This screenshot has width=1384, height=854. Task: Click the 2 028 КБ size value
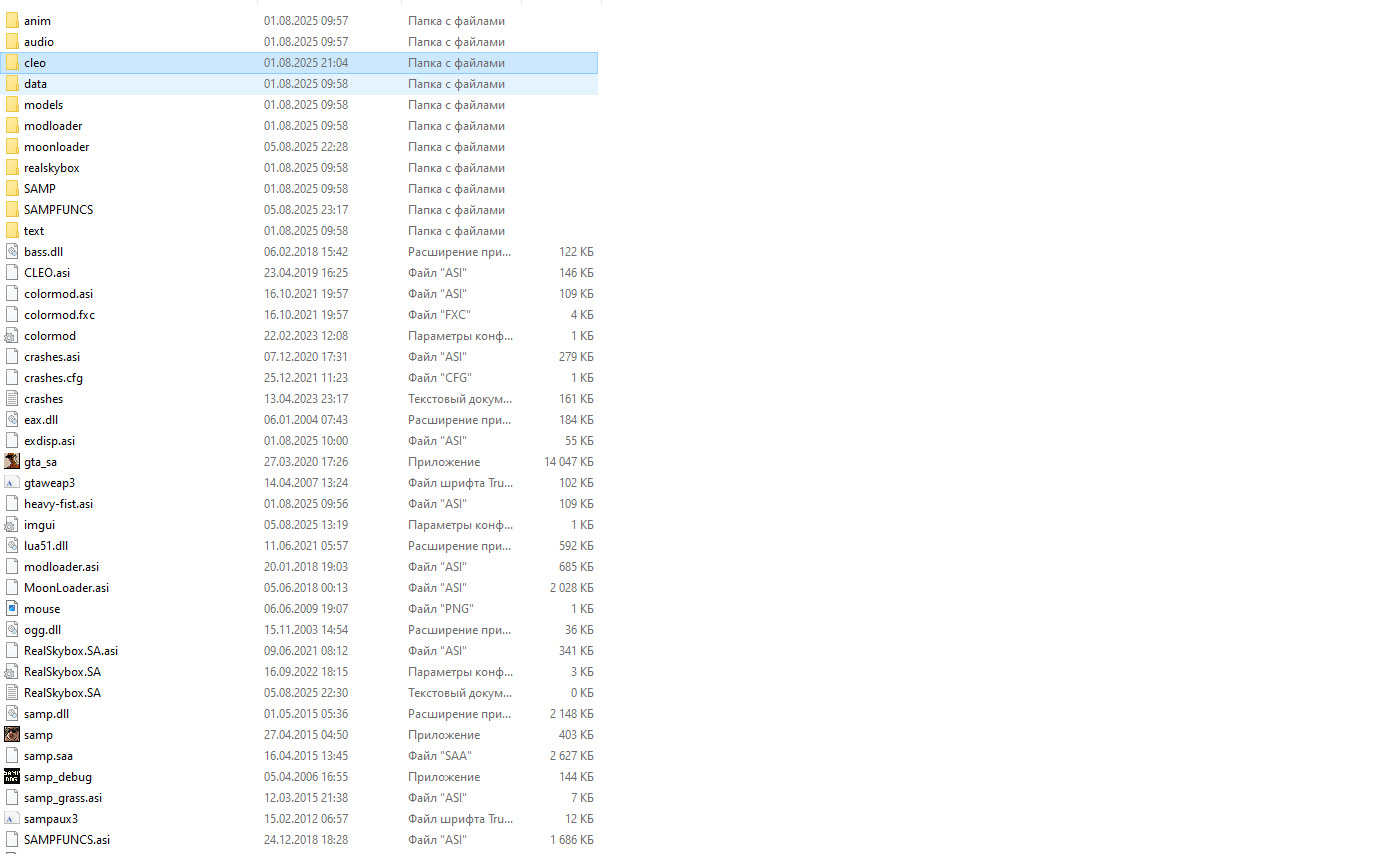(572, 588)
